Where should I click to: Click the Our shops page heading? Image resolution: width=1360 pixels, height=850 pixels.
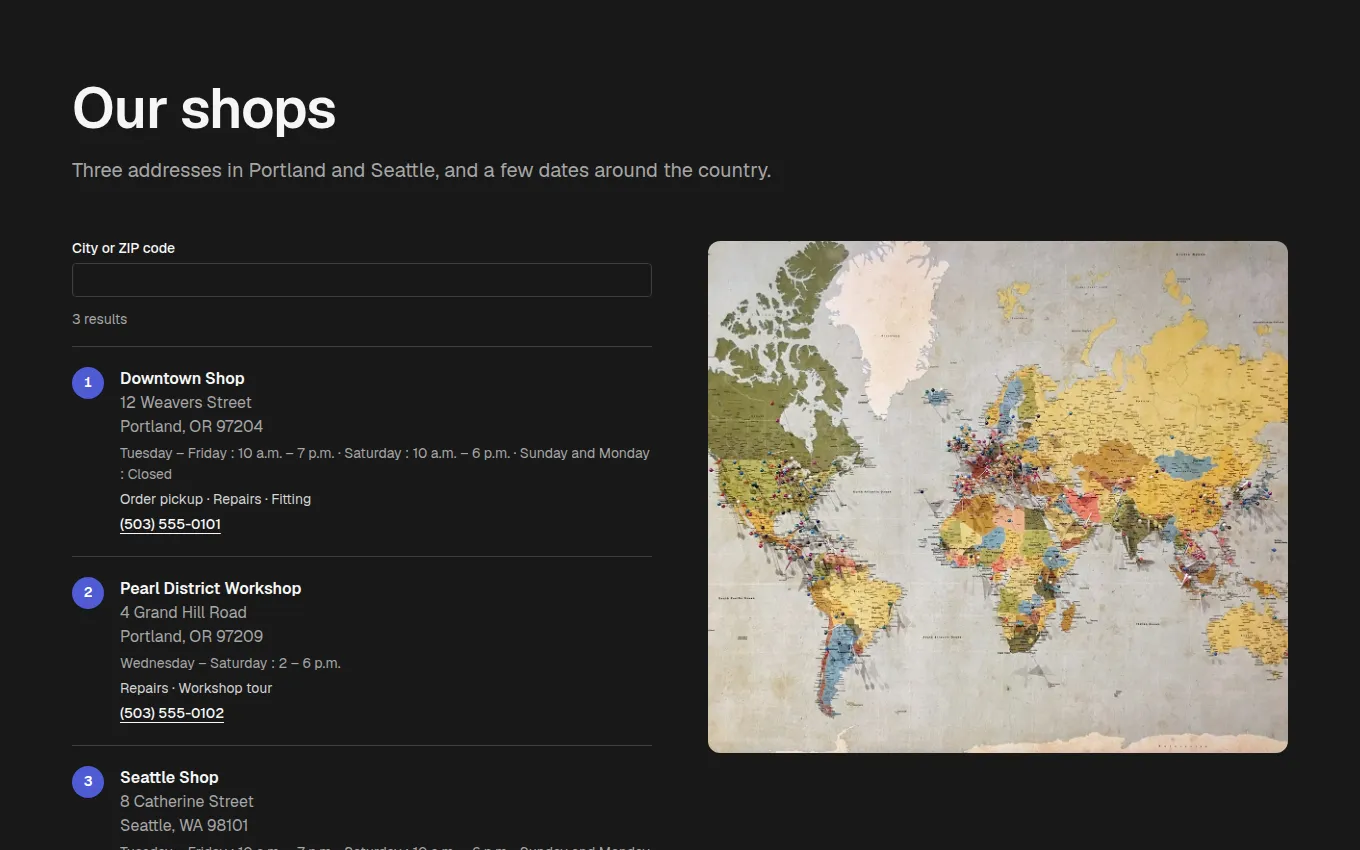tap(204, 108)
